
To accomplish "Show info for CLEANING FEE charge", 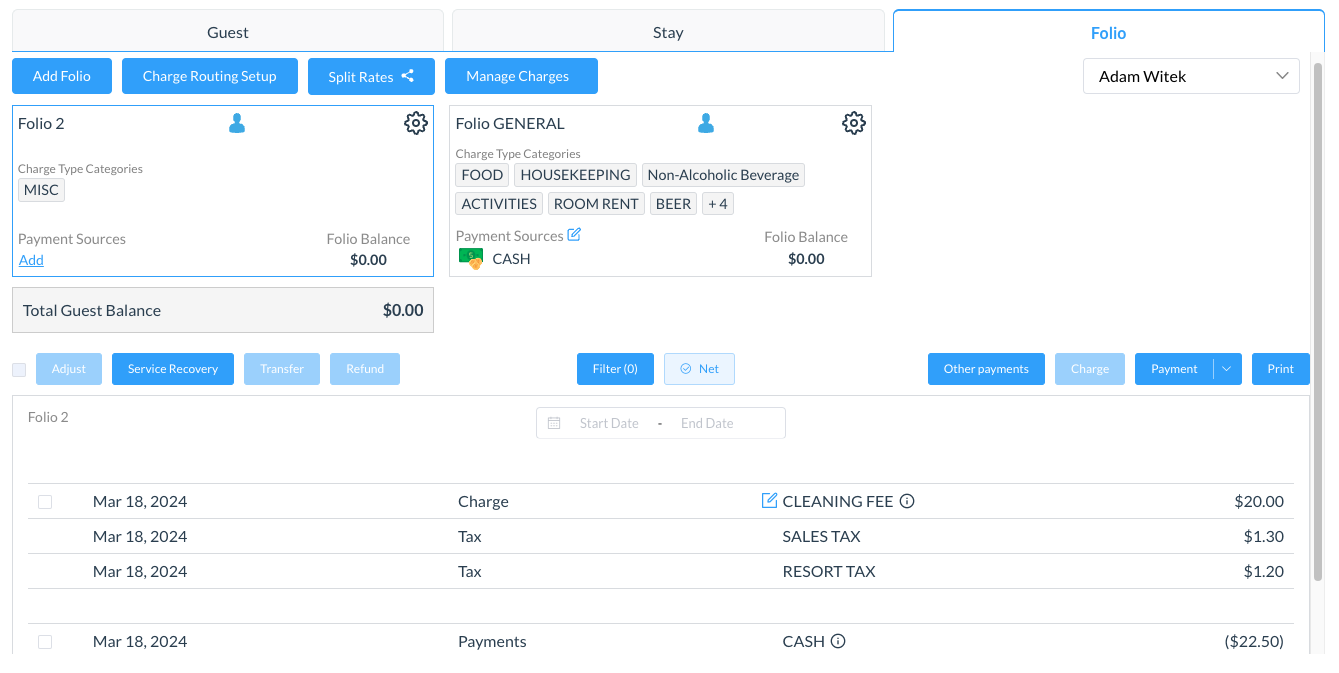I will [907, 501].
